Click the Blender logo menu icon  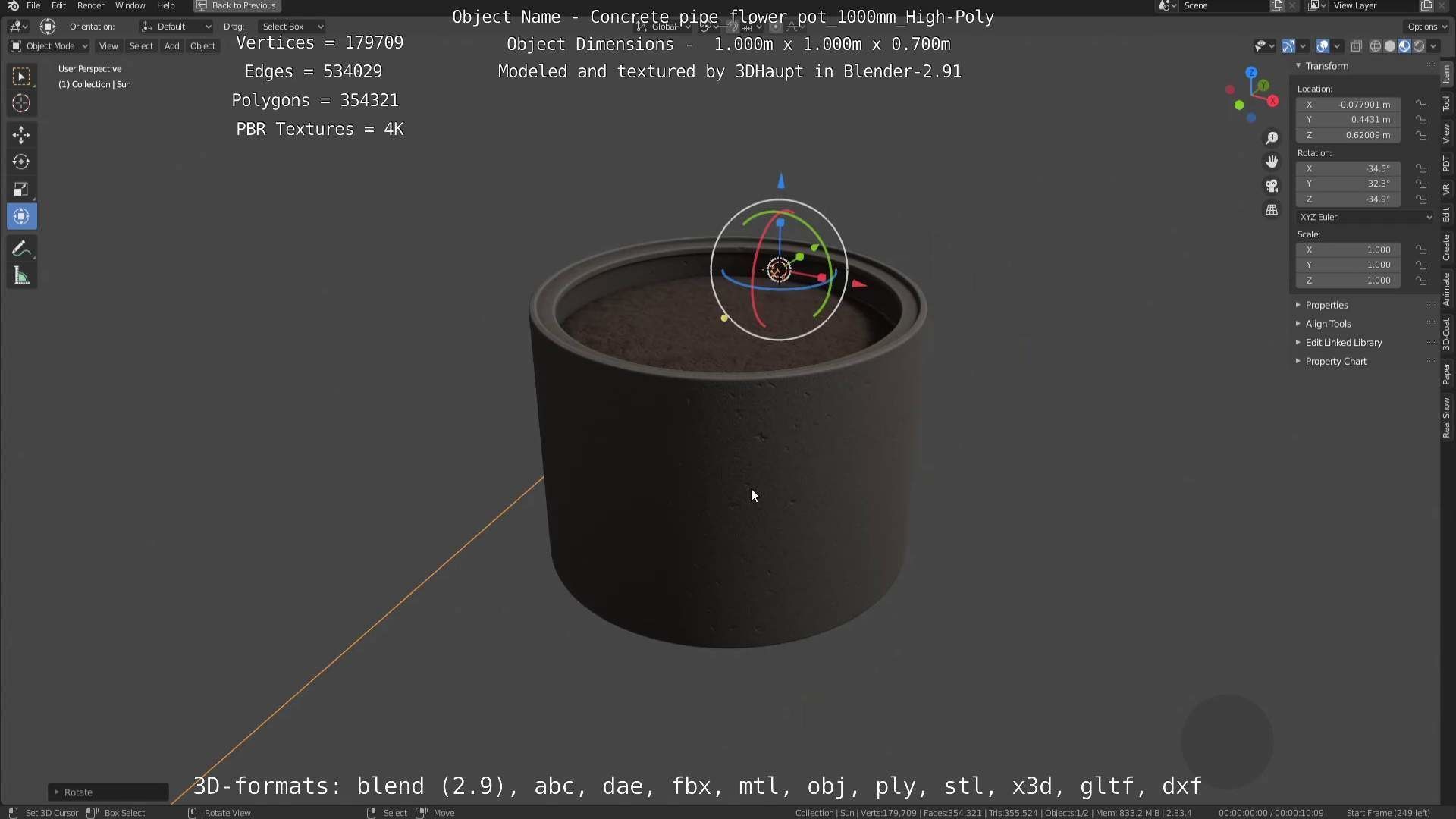(13, 5)
